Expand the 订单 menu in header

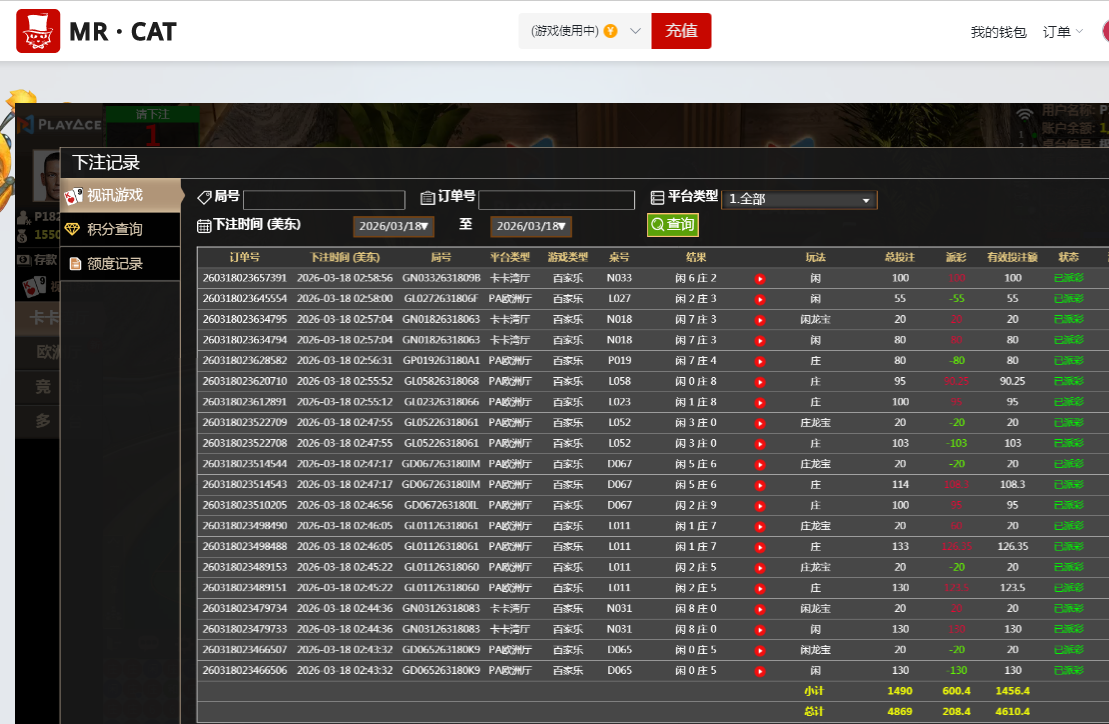(x=1062, y=32)
